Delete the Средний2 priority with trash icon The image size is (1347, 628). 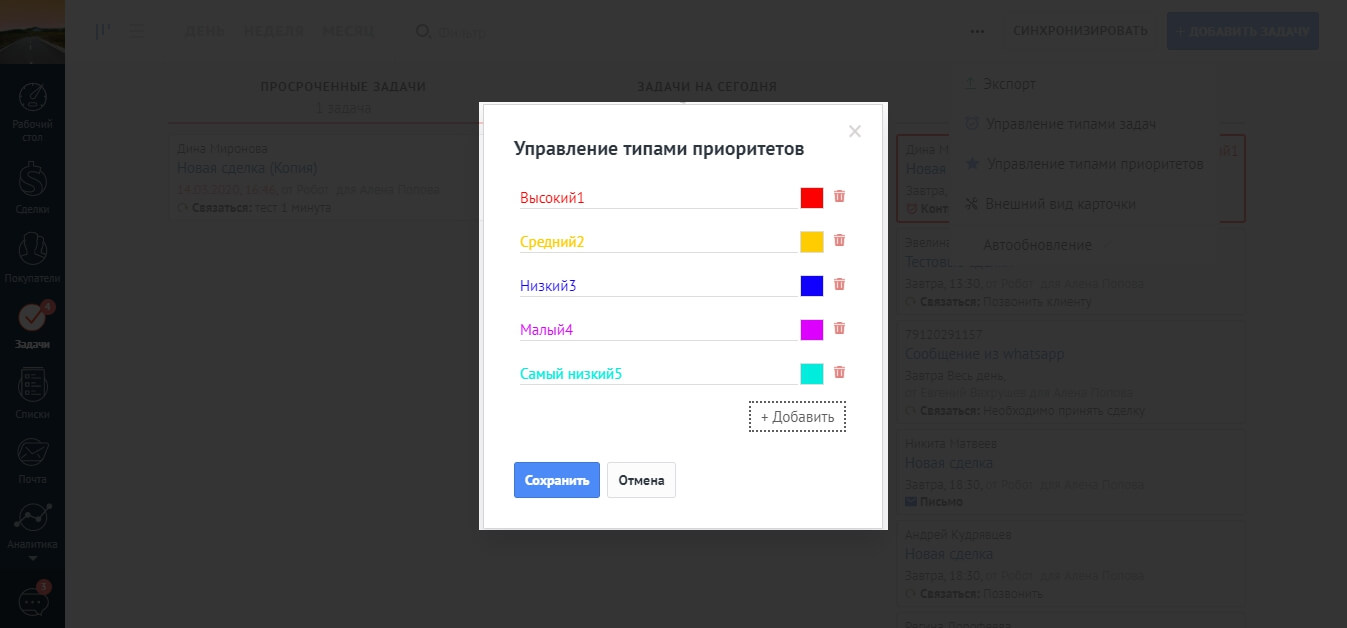tap(839, 241)
